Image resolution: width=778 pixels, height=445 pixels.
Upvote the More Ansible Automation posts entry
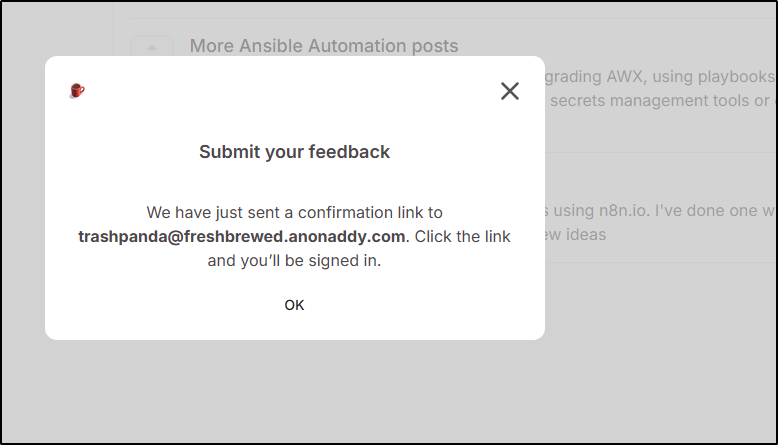click(x=152, y=47)
